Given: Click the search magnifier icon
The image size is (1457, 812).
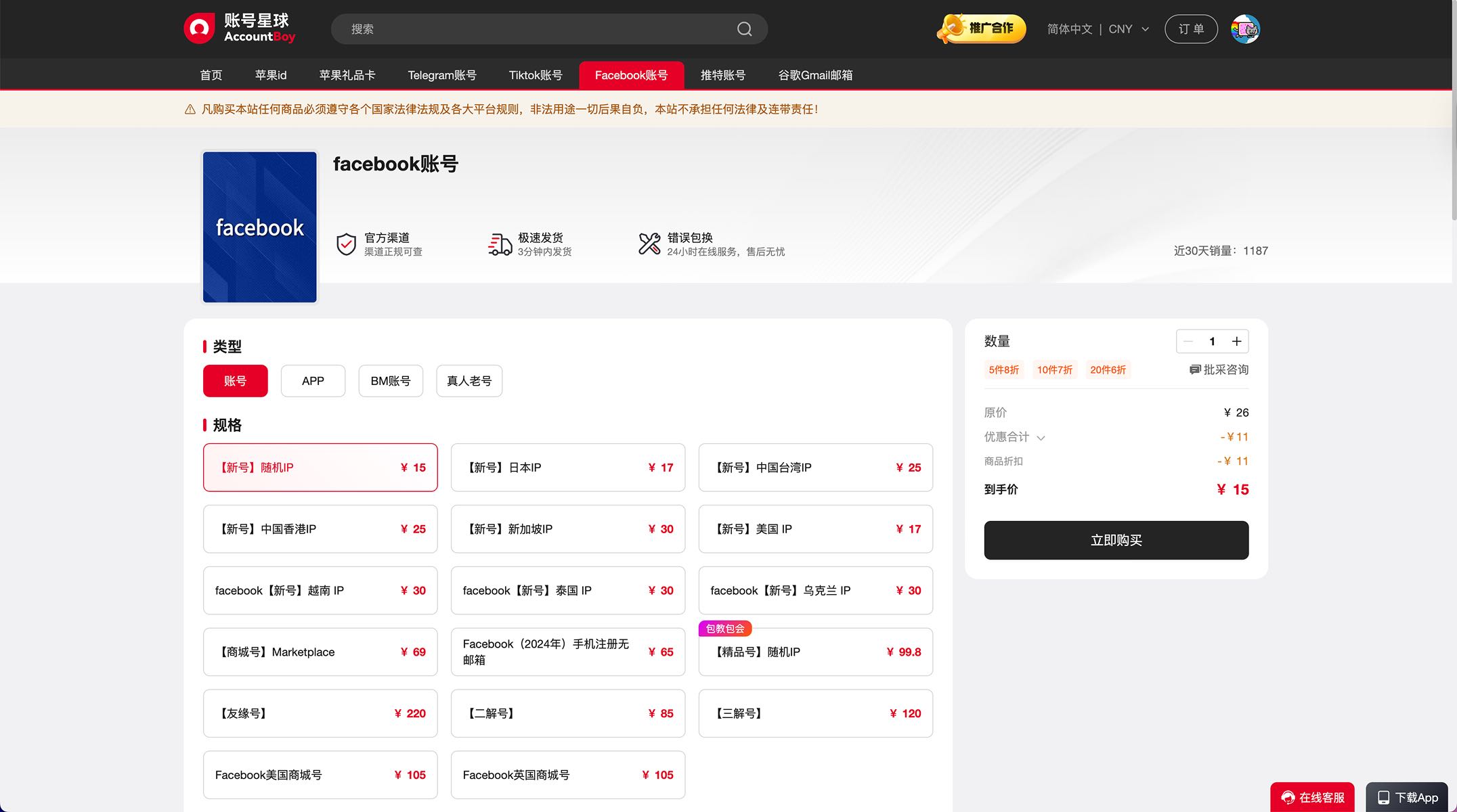Looking at the screenshot, I should 744,29.
